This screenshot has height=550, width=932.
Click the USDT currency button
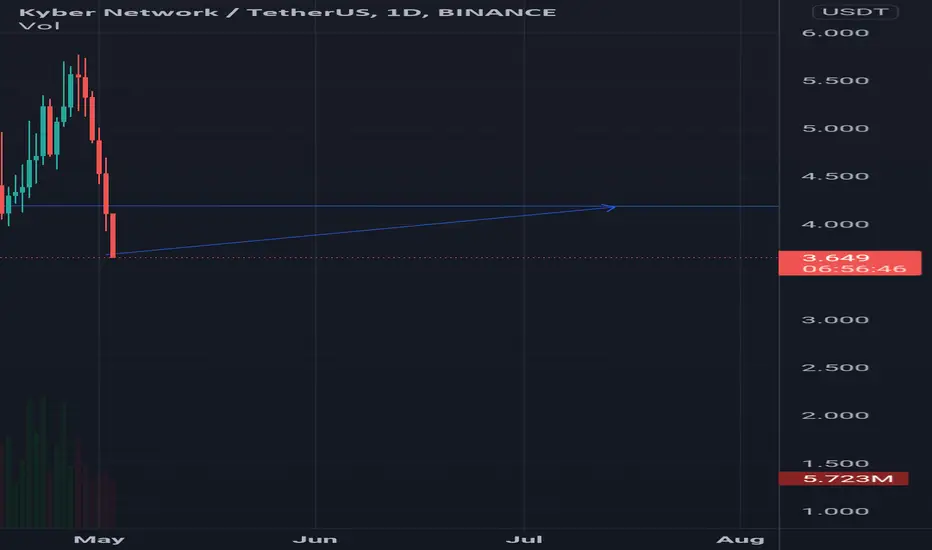point(855,12)
